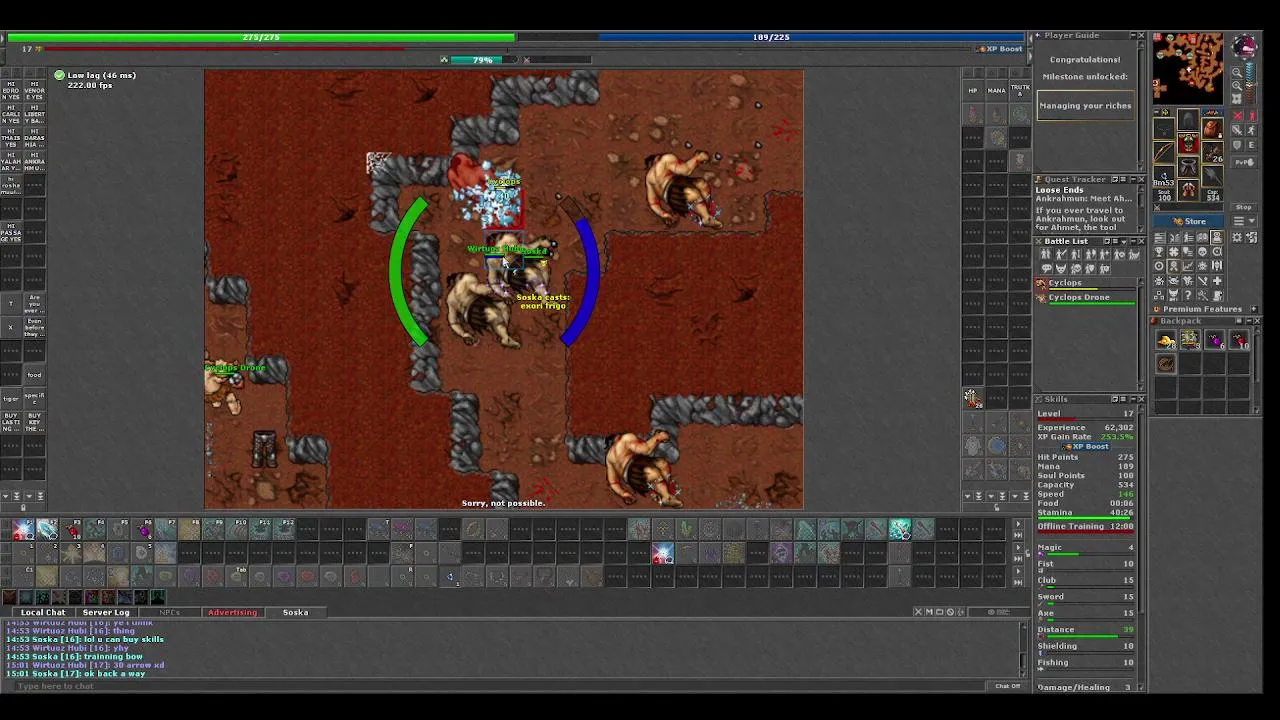Trigger the food hotkey button
This screenshot has height=720, width=1280.
(34, 375)
